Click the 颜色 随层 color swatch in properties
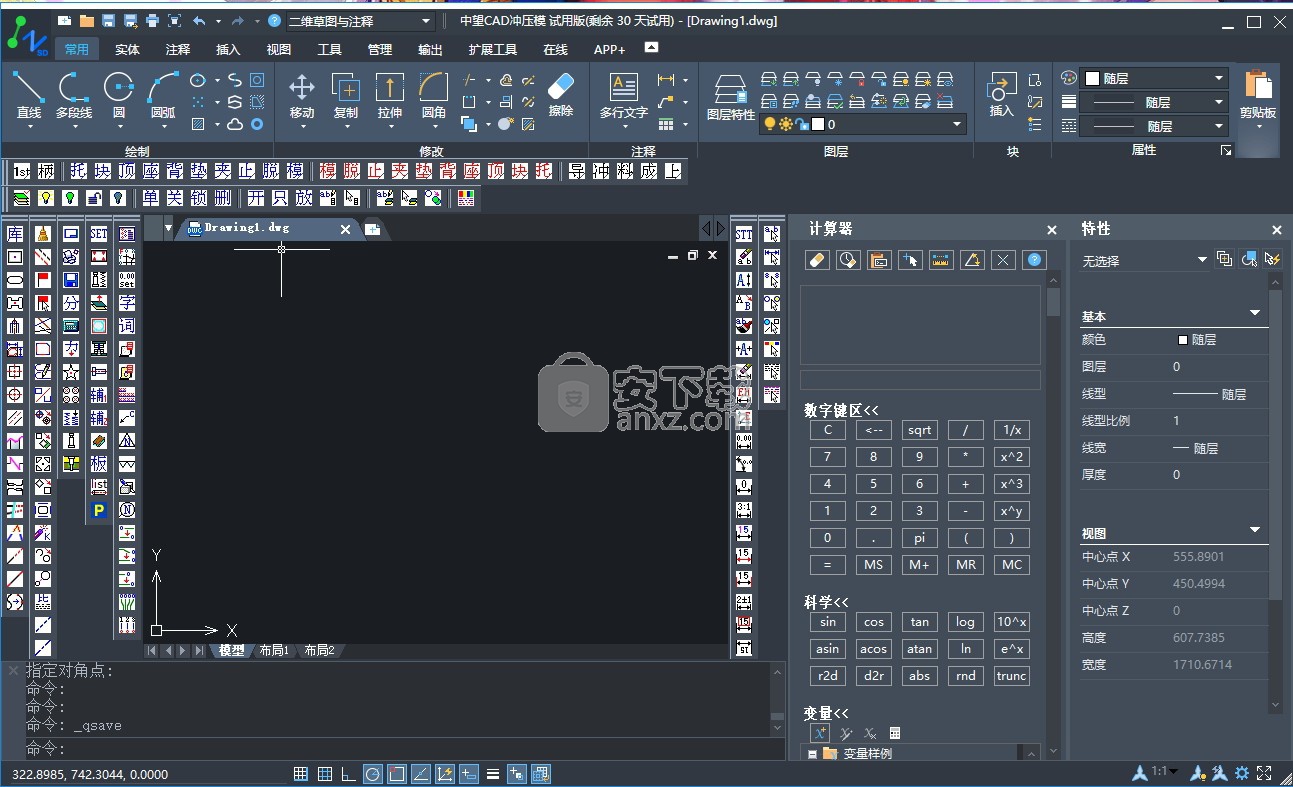 pyautogui.click(x=1184, y=340)
